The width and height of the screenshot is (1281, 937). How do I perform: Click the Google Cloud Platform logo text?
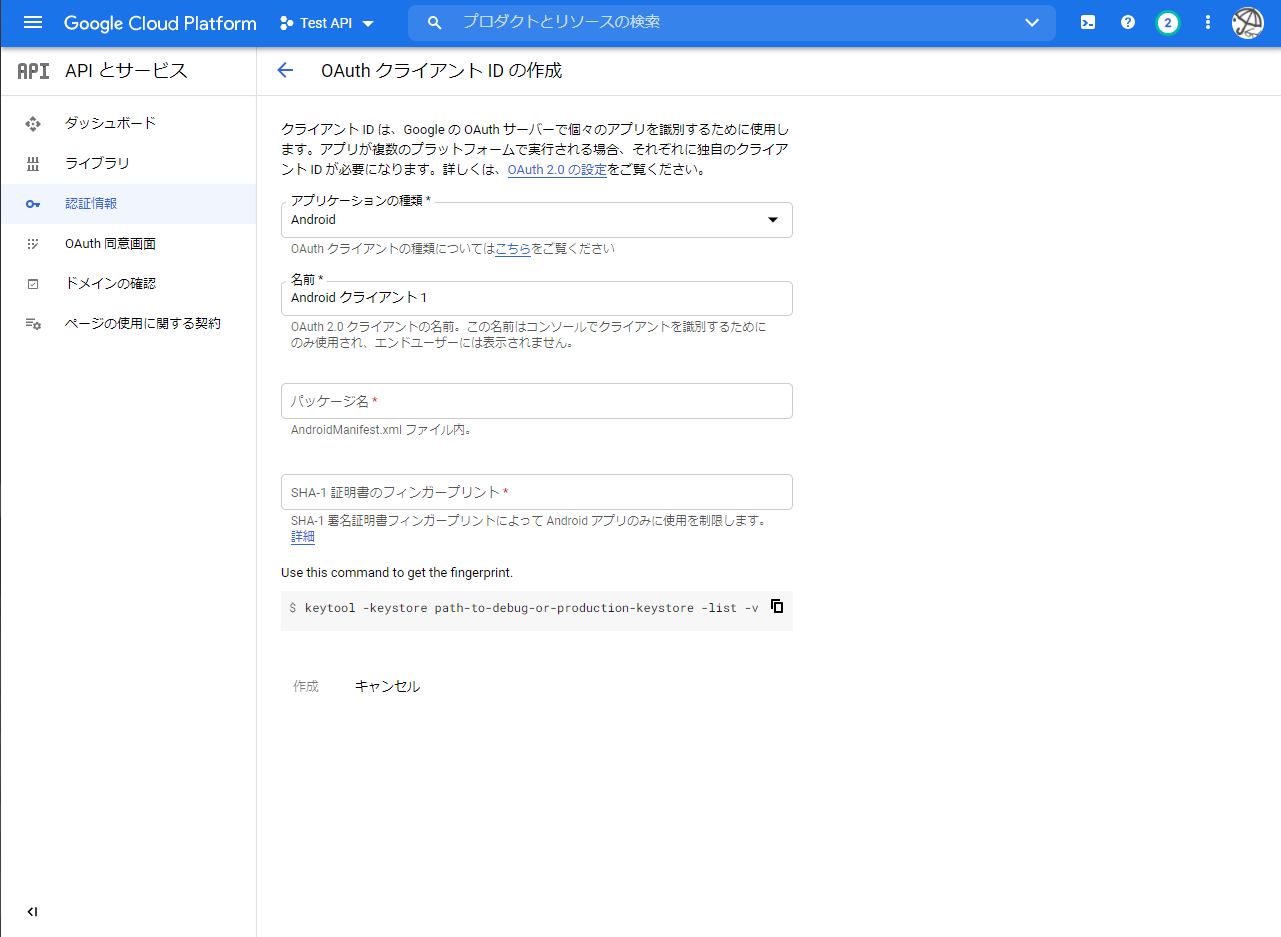tap(160, 23)
